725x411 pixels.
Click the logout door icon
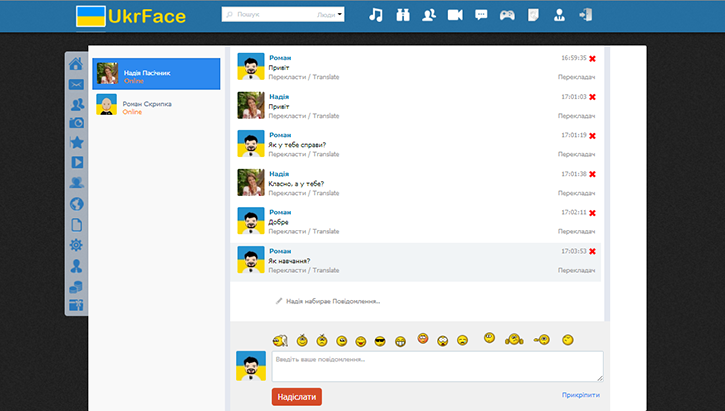coord(585,15)
